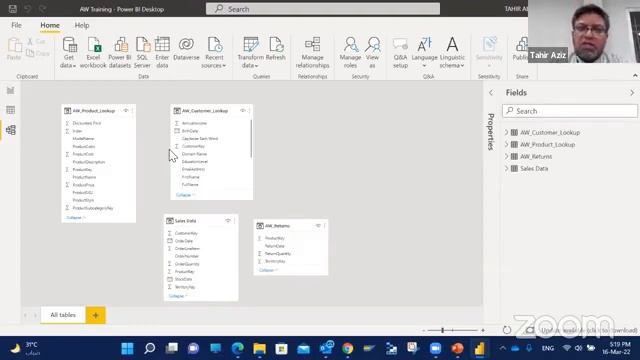The image size is (640, 360).
Task: Connect to SQL Server
Action: pyautogui.click(x=142, y=53)
